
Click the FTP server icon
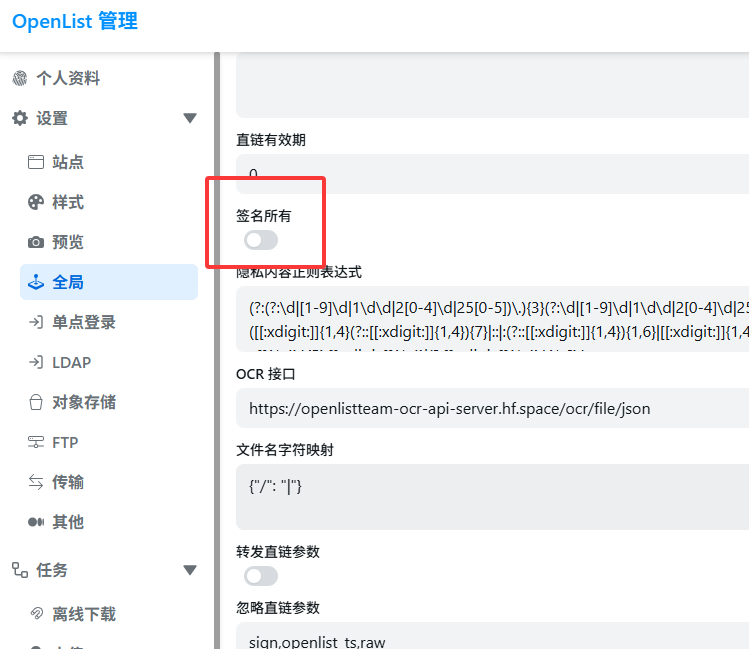(36, 442)
